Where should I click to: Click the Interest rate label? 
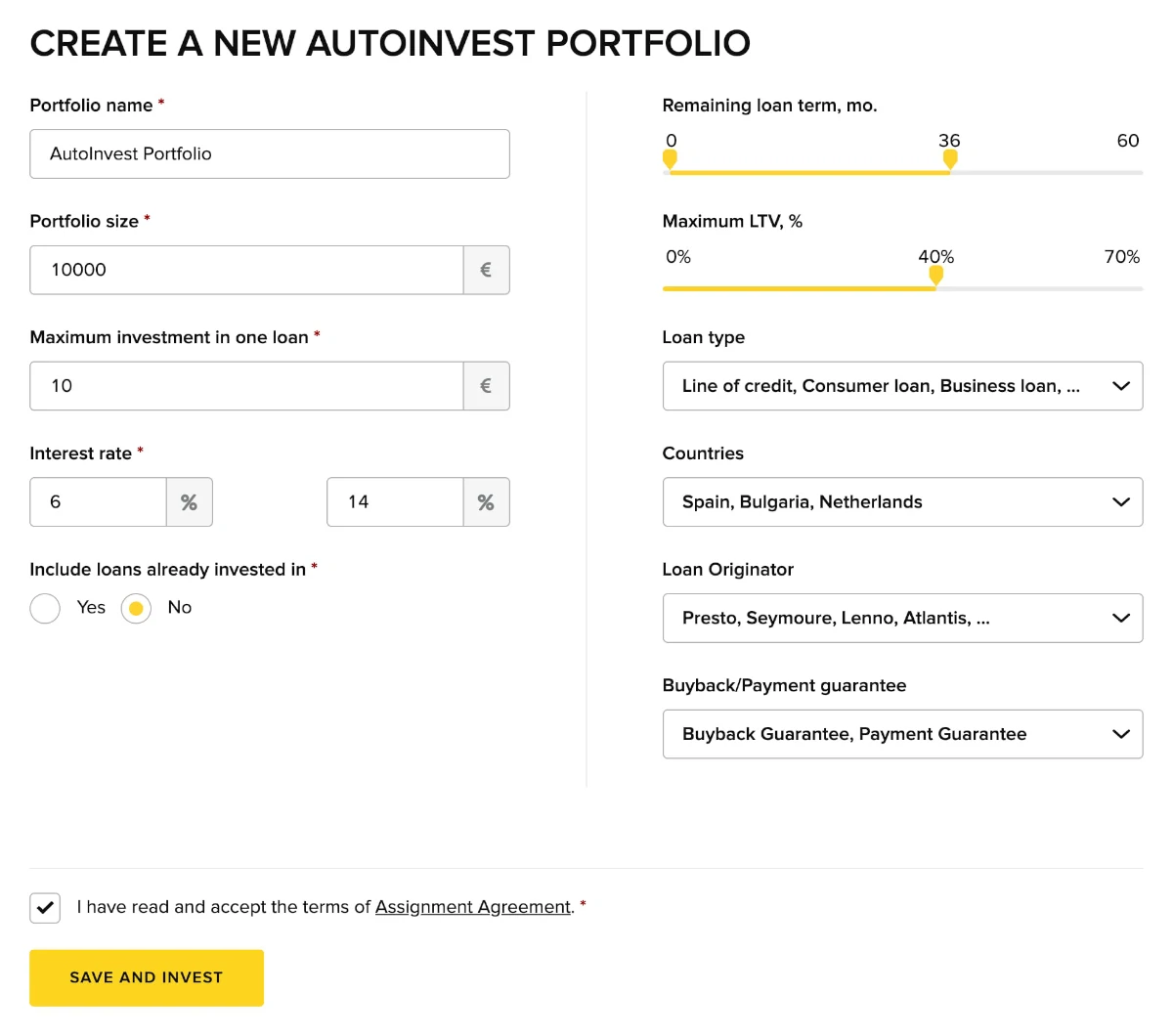pyautogui.click(x=81, y=453)
